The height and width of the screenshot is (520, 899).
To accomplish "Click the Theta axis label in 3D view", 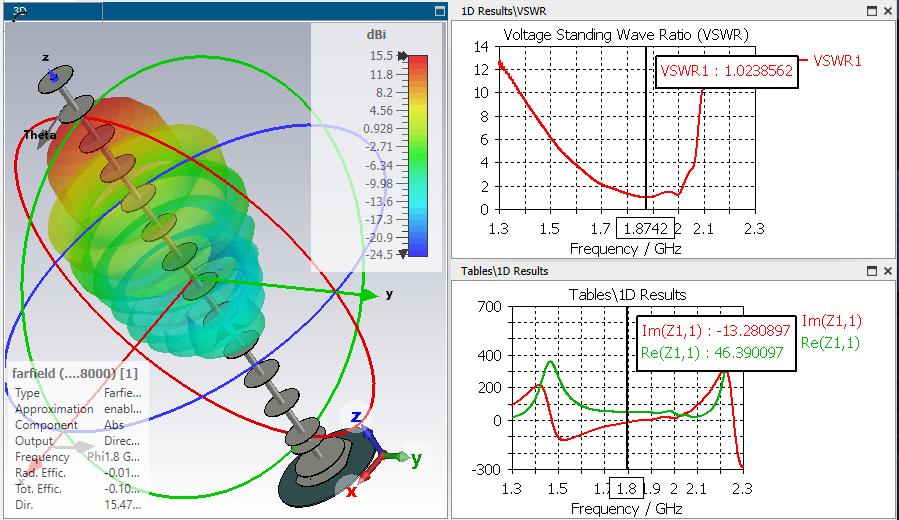I will click(40, 135).
